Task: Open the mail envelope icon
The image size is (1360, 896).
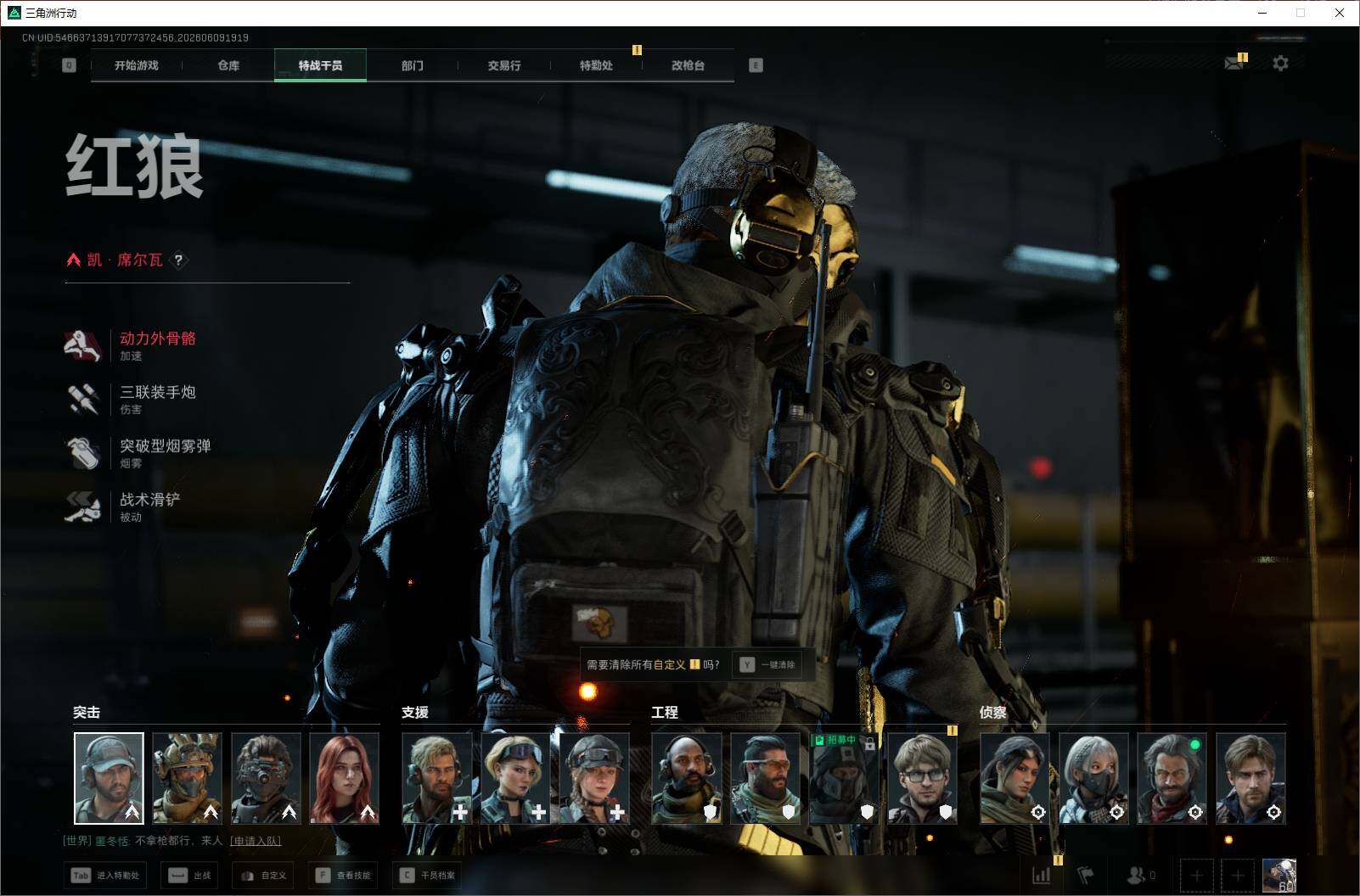Action: click(1234, 63)
